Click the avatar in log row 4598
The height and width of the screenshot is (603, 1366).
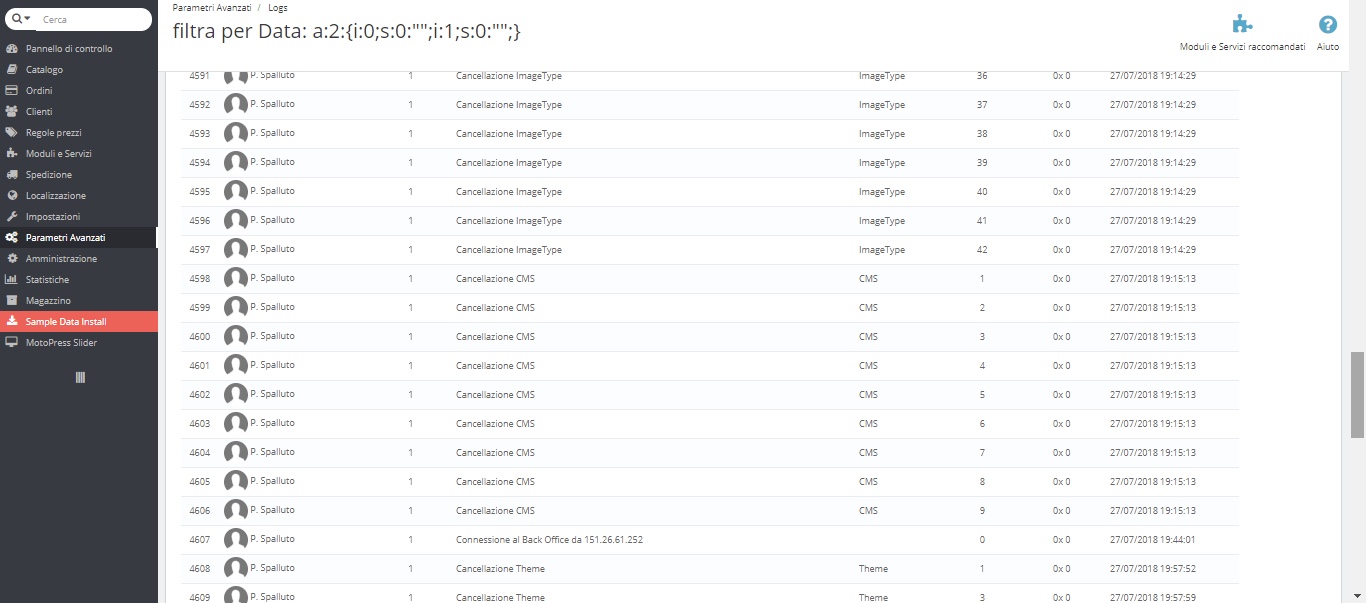click(x=236, y=279)
